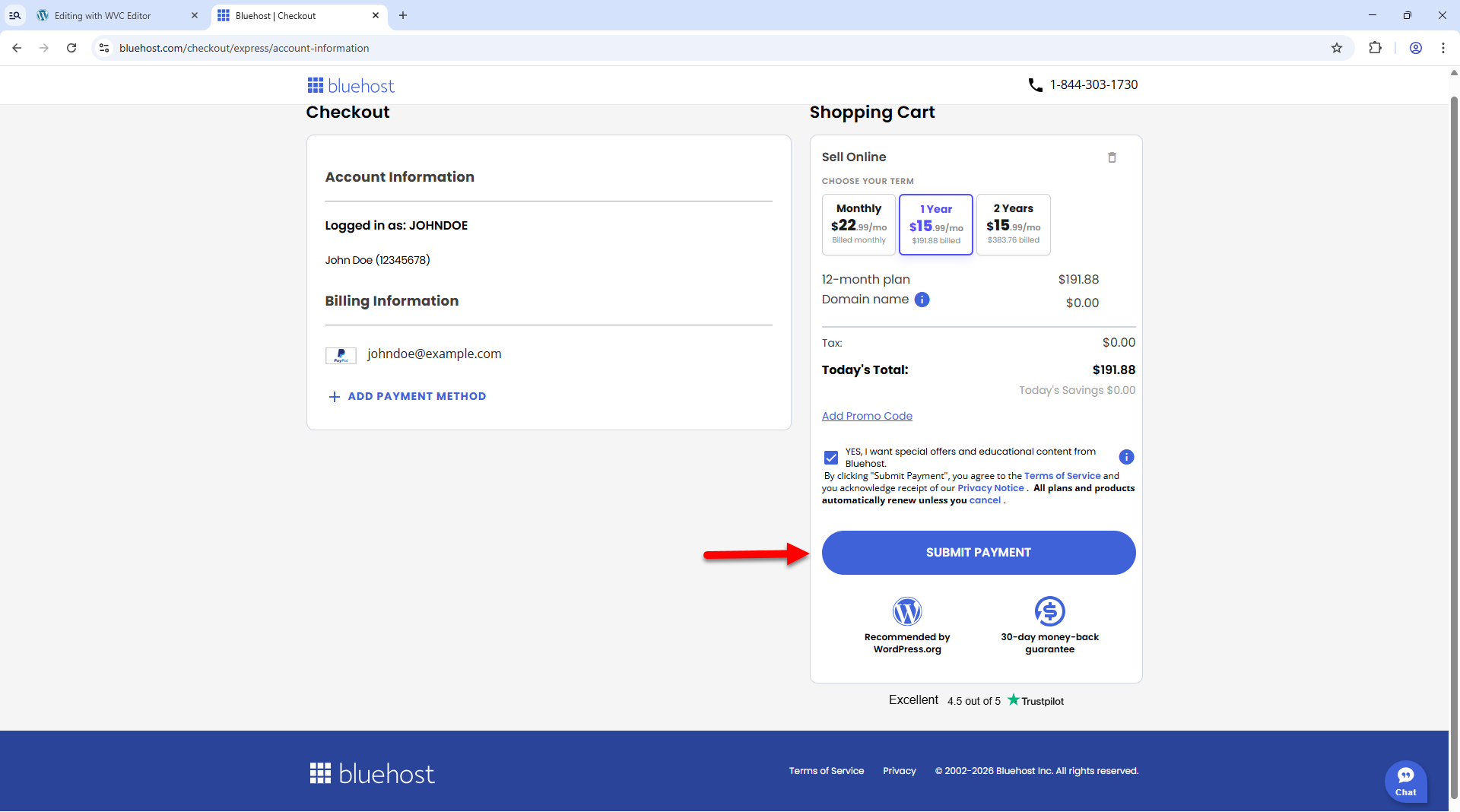Remove Sell Online with the trash icon
The width and height of the screenshot is (1460, 812).
click(1112, 157)
